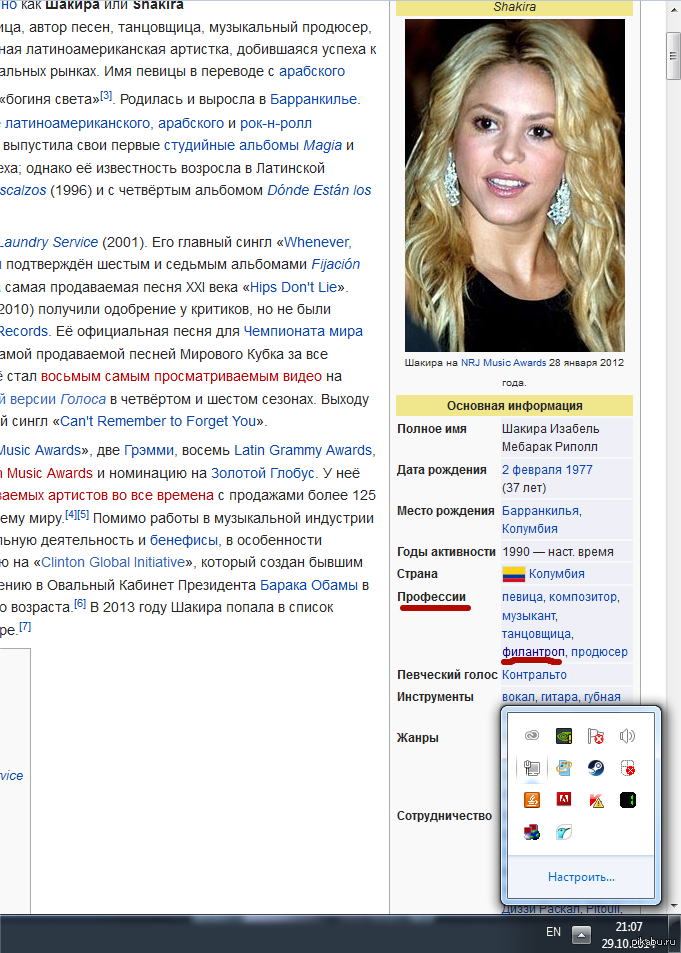This screenshot has width=681, height=953.
Task: Click the orange Java update tray icon
Action: (x=532, y=800)
